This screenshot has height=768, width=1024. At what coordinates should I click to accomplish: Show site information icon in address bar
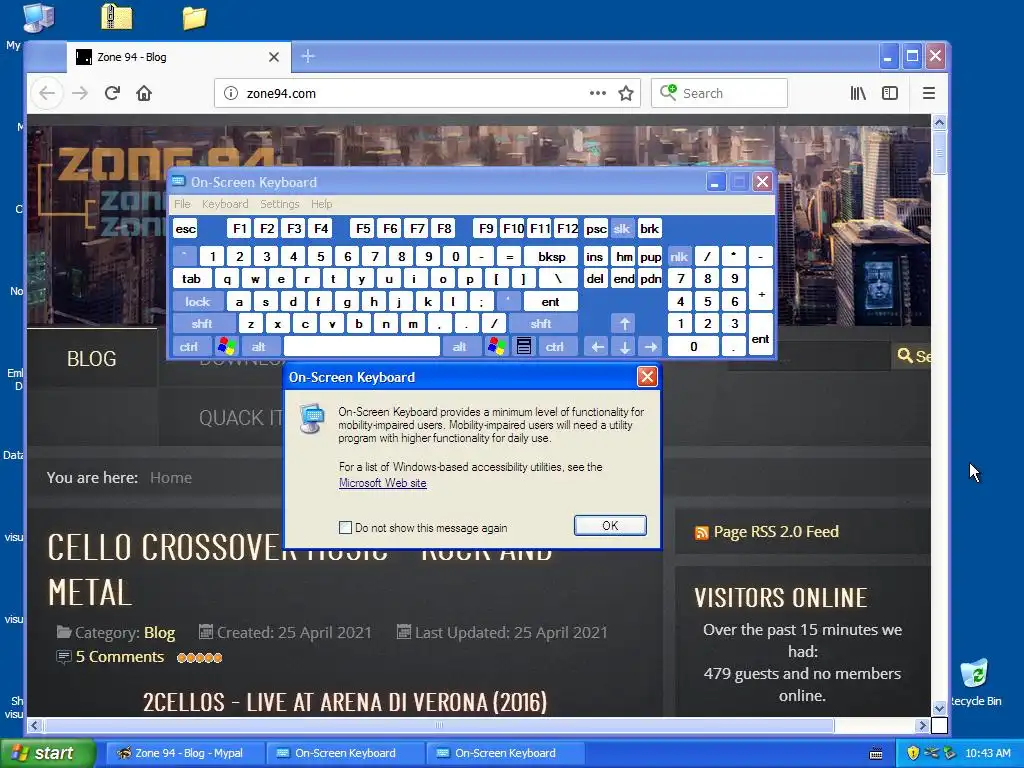(231, 93)
